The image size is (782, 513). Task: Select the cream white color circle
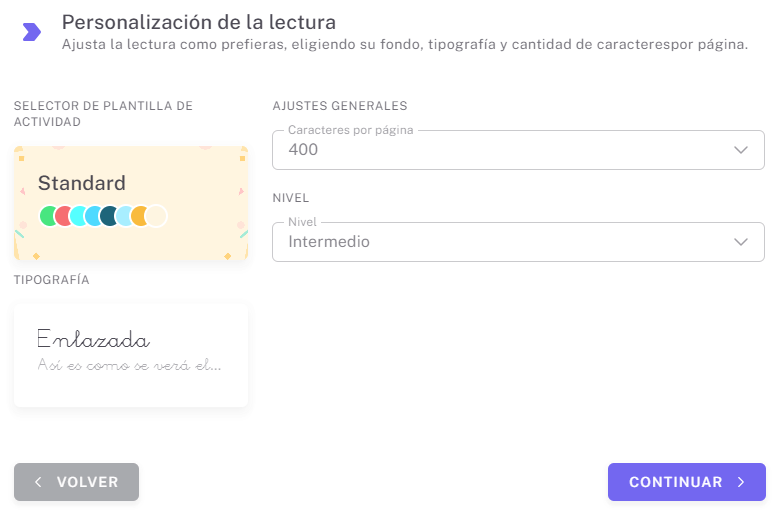(x=156, y=216)
